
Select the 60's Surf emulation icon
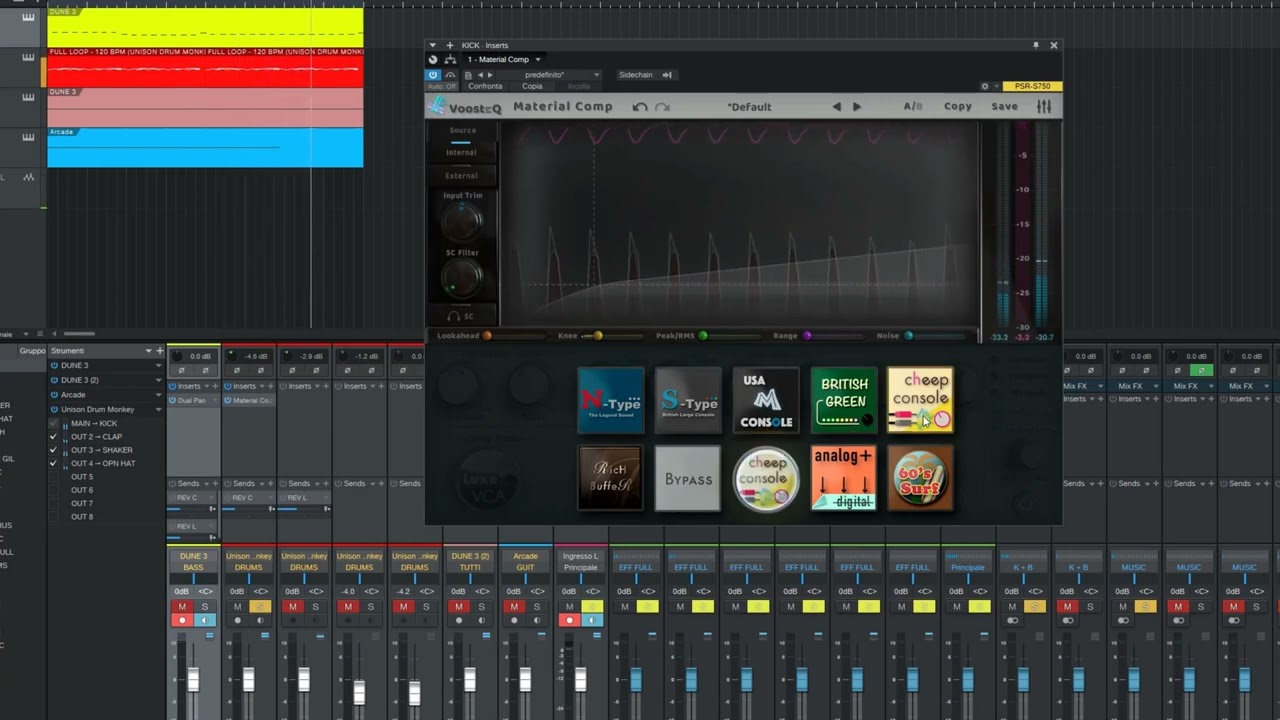coord(920,478)
